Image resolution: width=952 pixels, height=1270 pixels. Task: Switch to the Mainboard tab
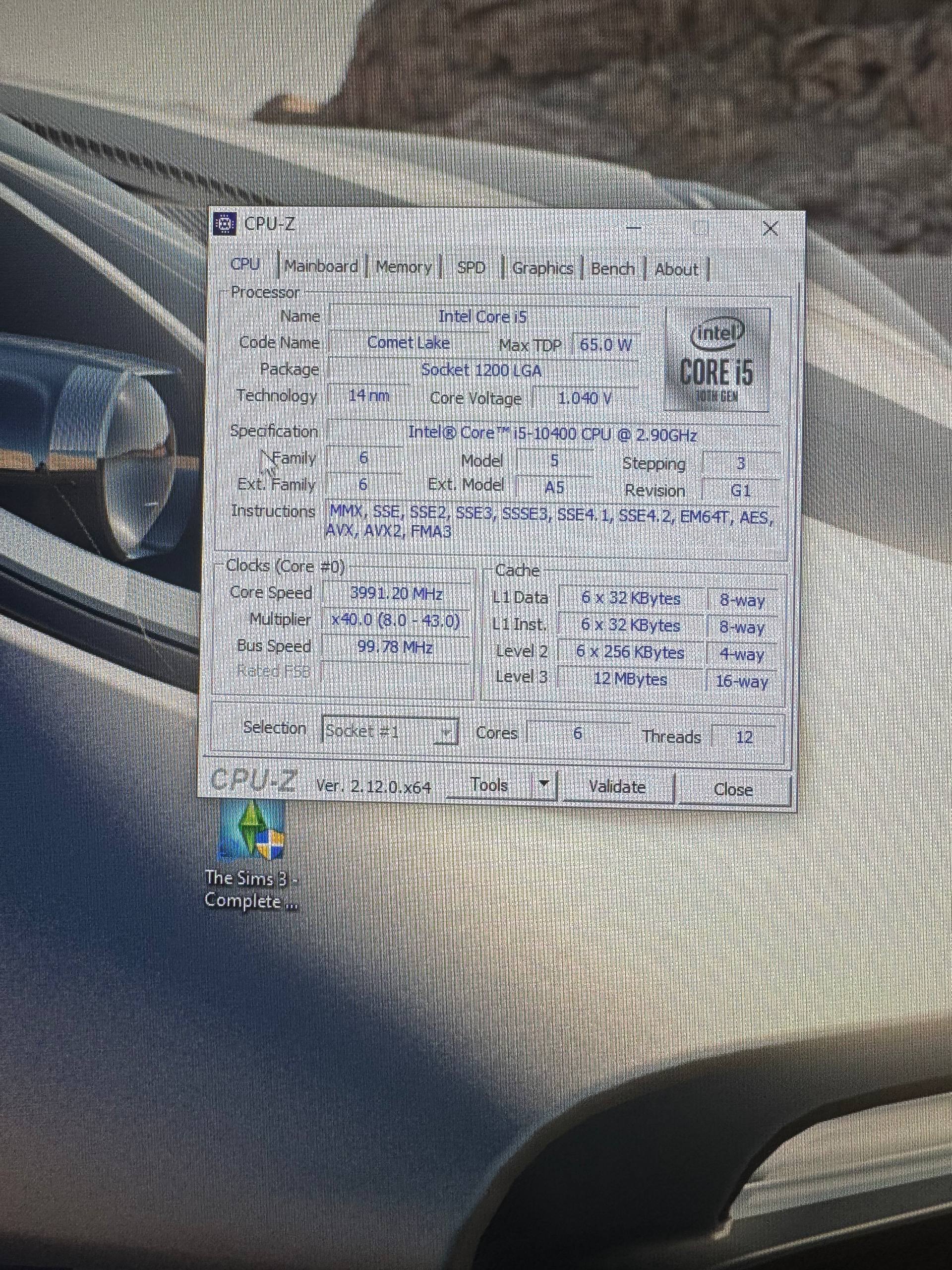[321, 266]
